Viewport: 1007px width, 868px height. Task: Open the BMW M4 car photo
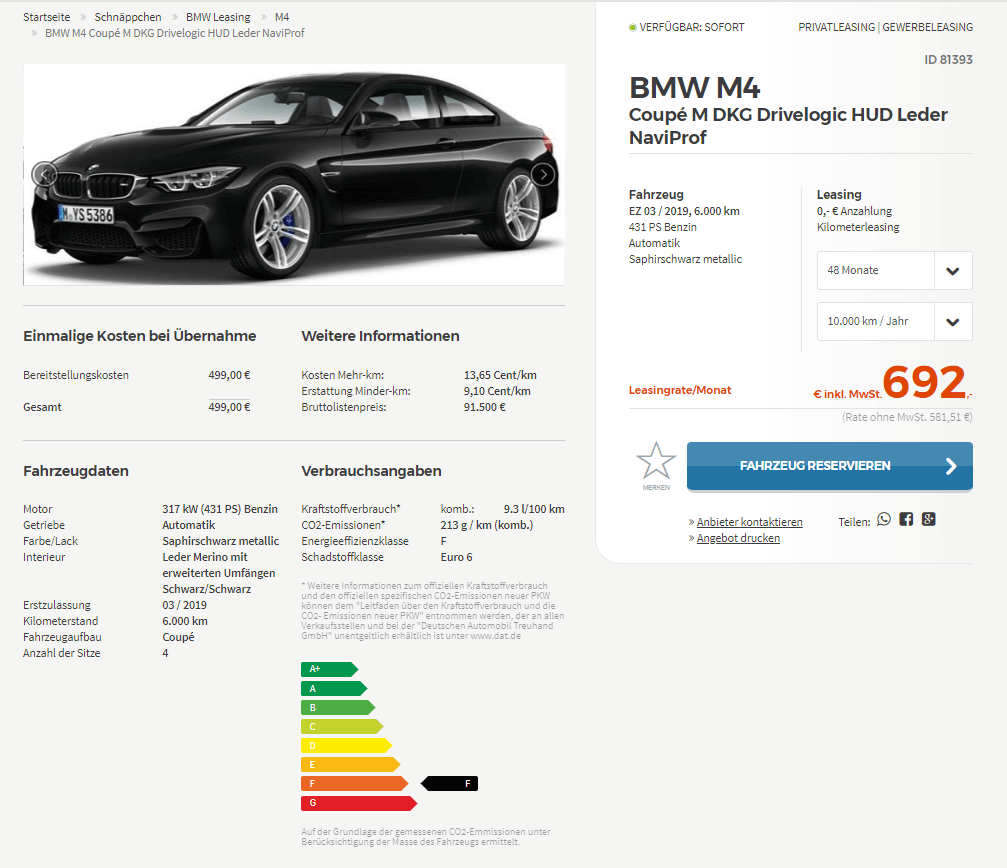pyautogui.click(x=294, y=174)
